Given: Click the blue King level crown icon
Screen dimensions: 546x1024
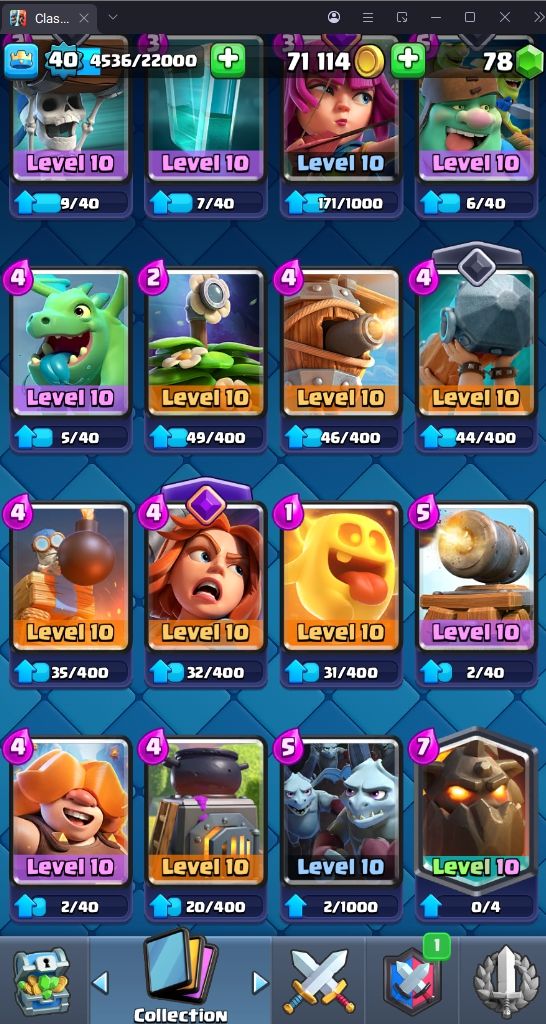Looking at the screenshot, I should pyautogui.click(x=21, y=61).
